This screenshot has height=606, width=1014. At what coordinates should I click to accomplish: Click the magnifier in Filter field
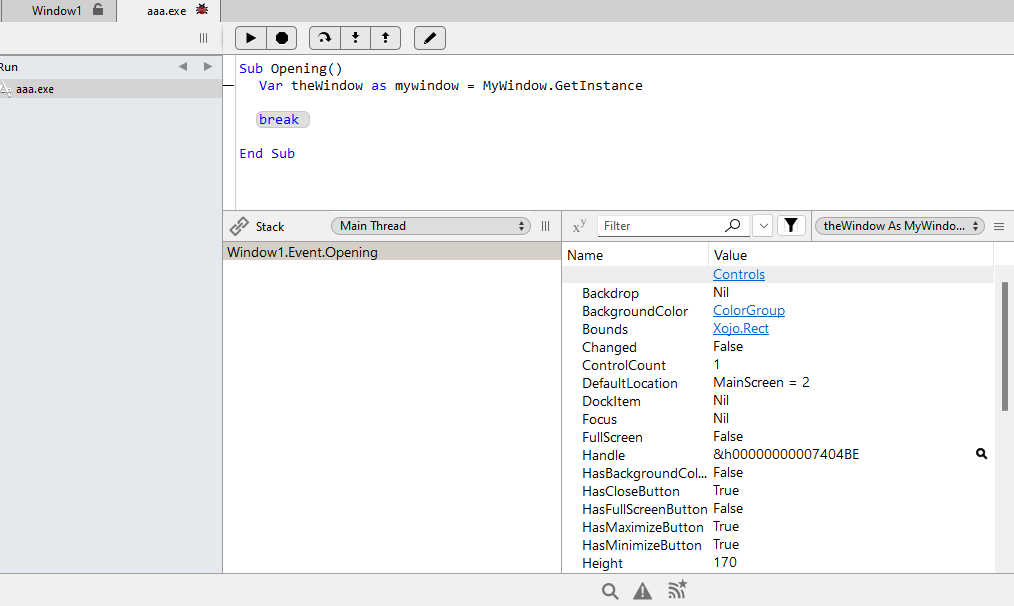pyautogui.click(x=733, y=225)
